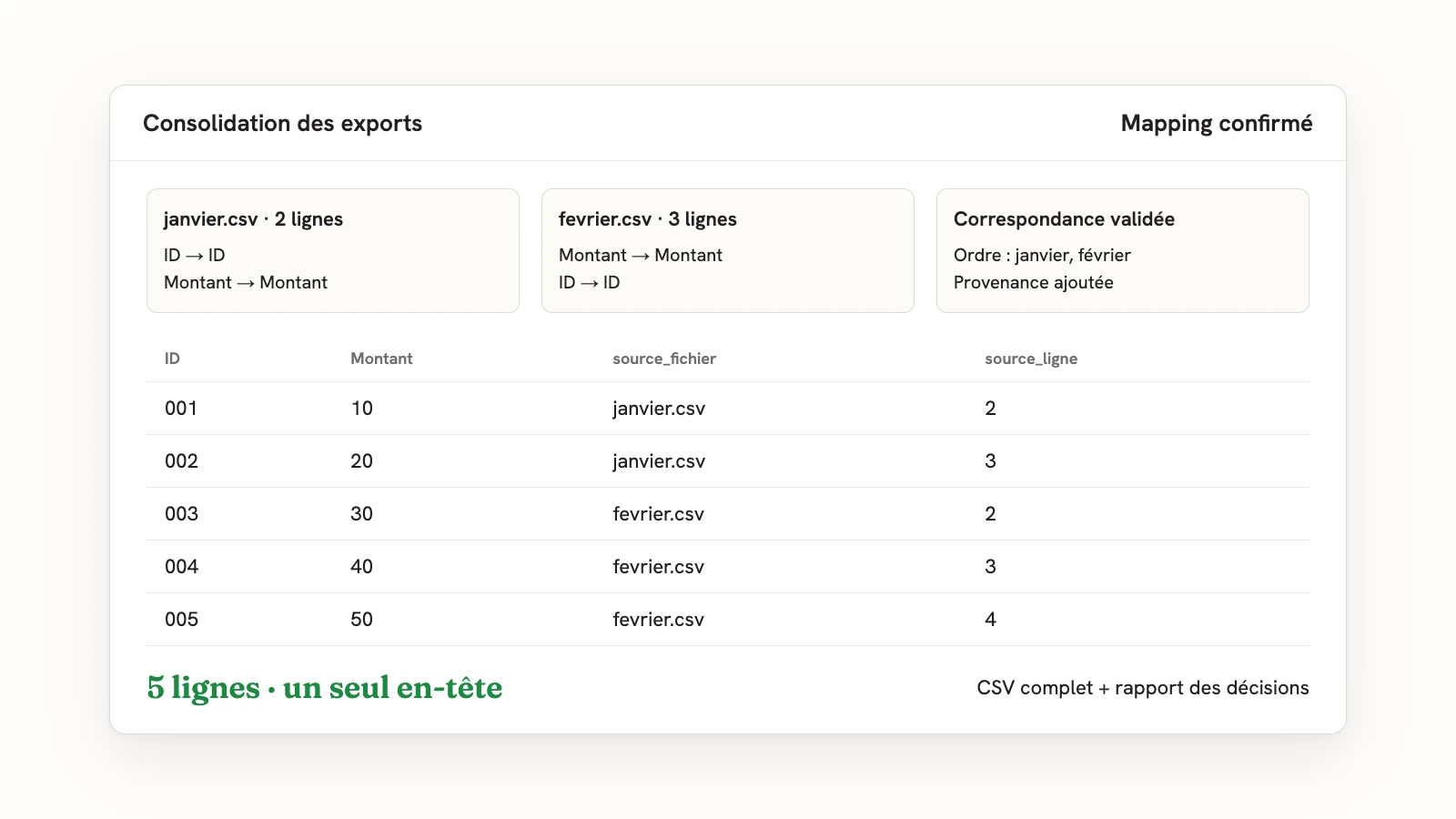Click the source_ligne value in row 002
Viewport: 1456px width, 819px height.
(x=990, y=461)
